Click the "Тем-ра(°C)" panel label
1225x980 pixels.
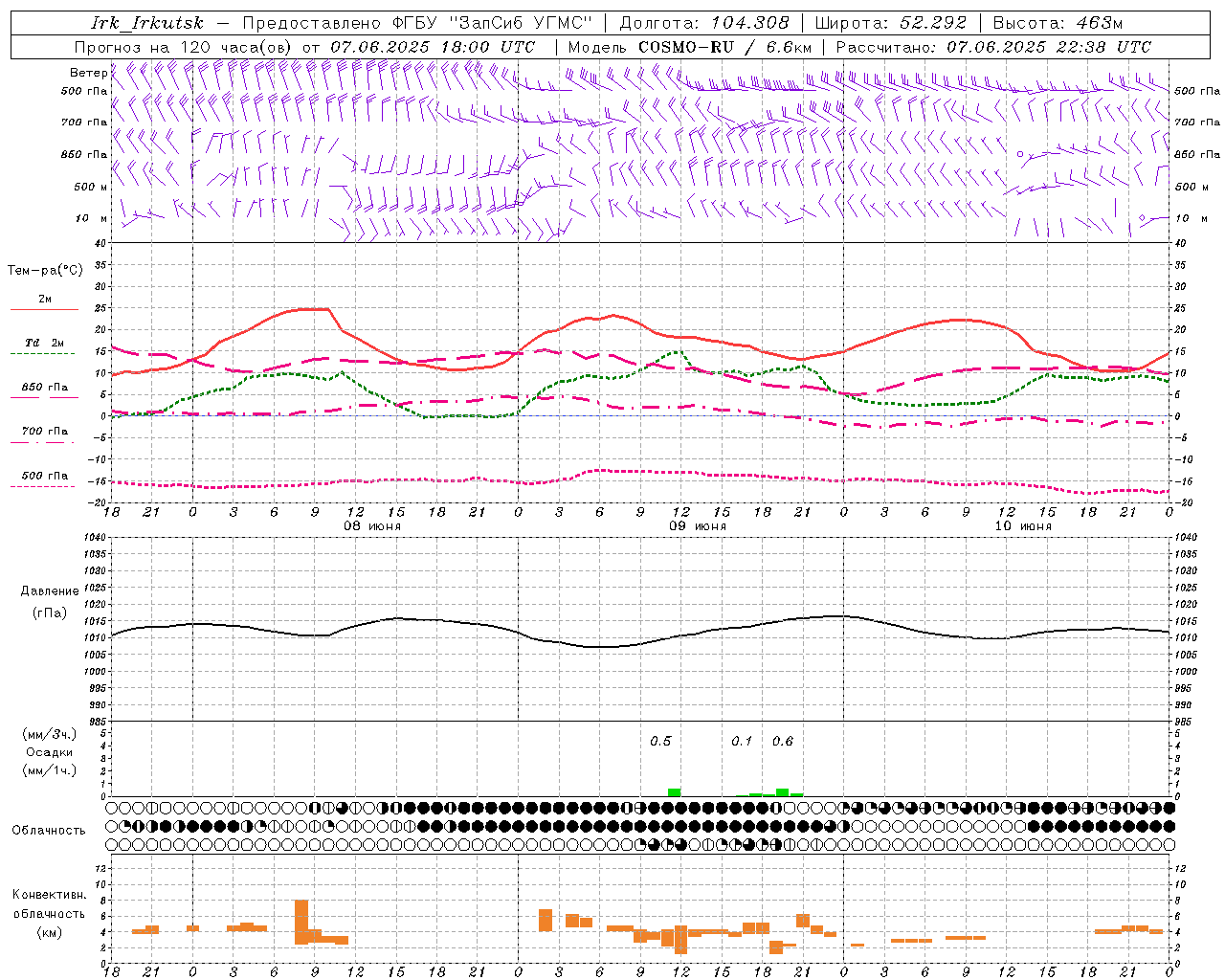point(45,271)
